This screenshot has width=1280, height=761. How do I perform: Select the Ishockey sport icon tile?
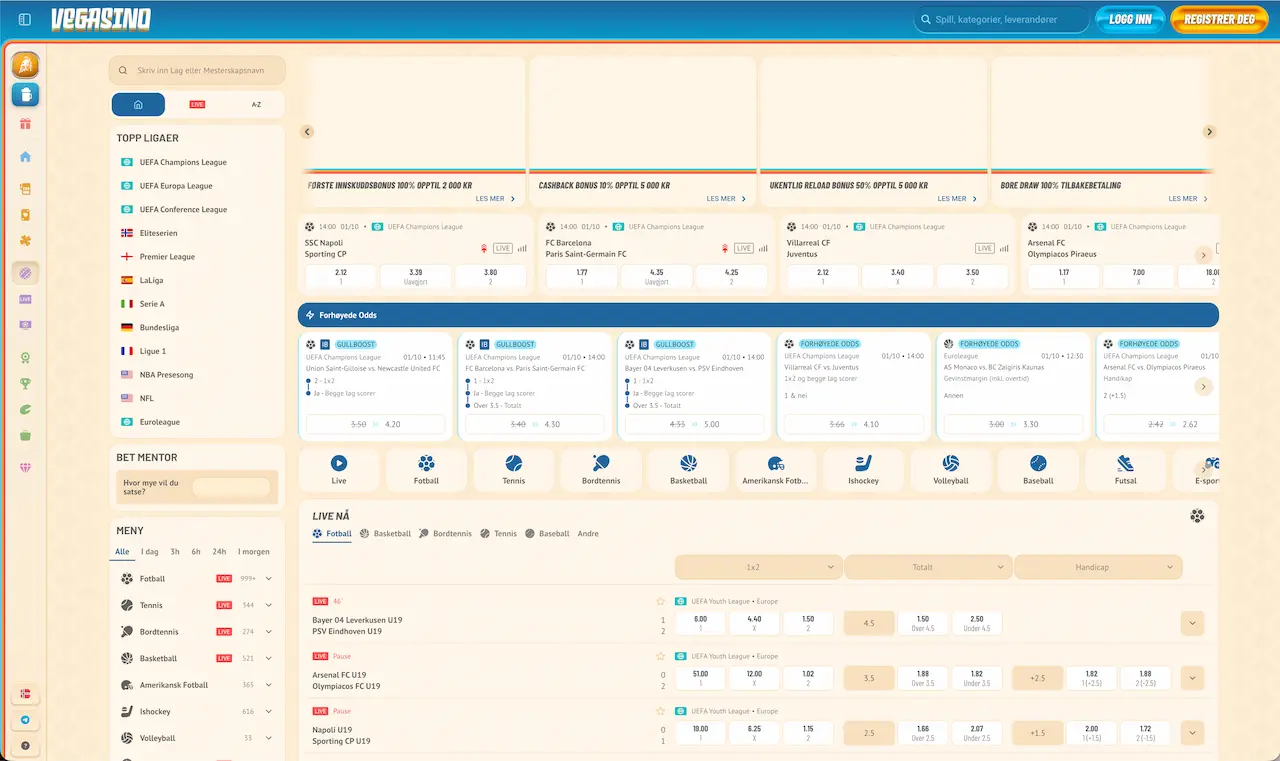tap(863, 469)
